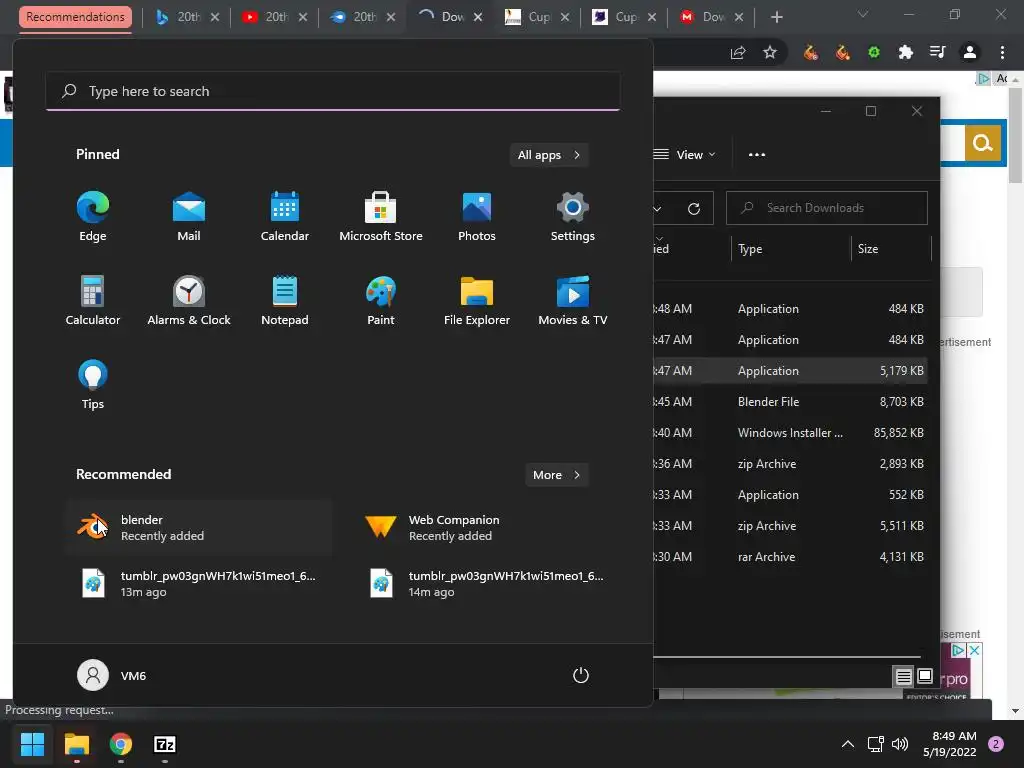Viewport: 1024px width, 768px height.
Task: Refresh the Downloads folder
Action: 694,208
